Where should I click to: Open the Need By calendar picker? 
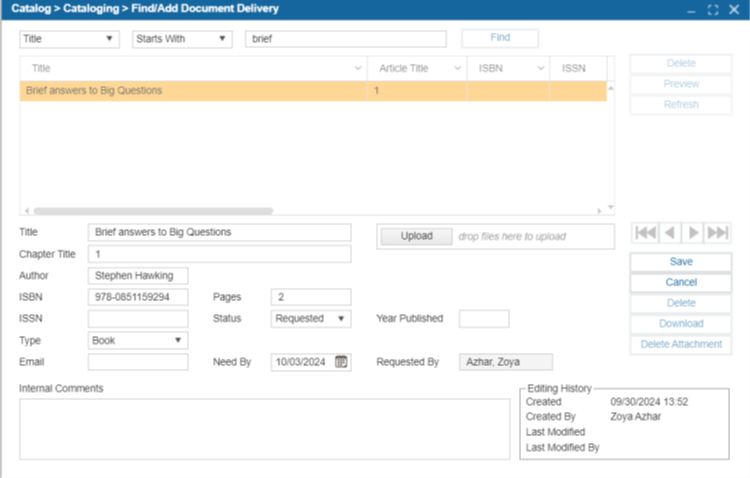(x=341, y=362)
